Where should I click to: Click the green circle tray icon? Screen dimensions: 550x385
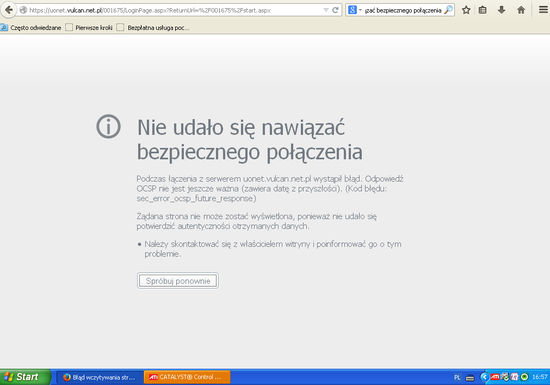pyautogui.click(x=524, y=377)
